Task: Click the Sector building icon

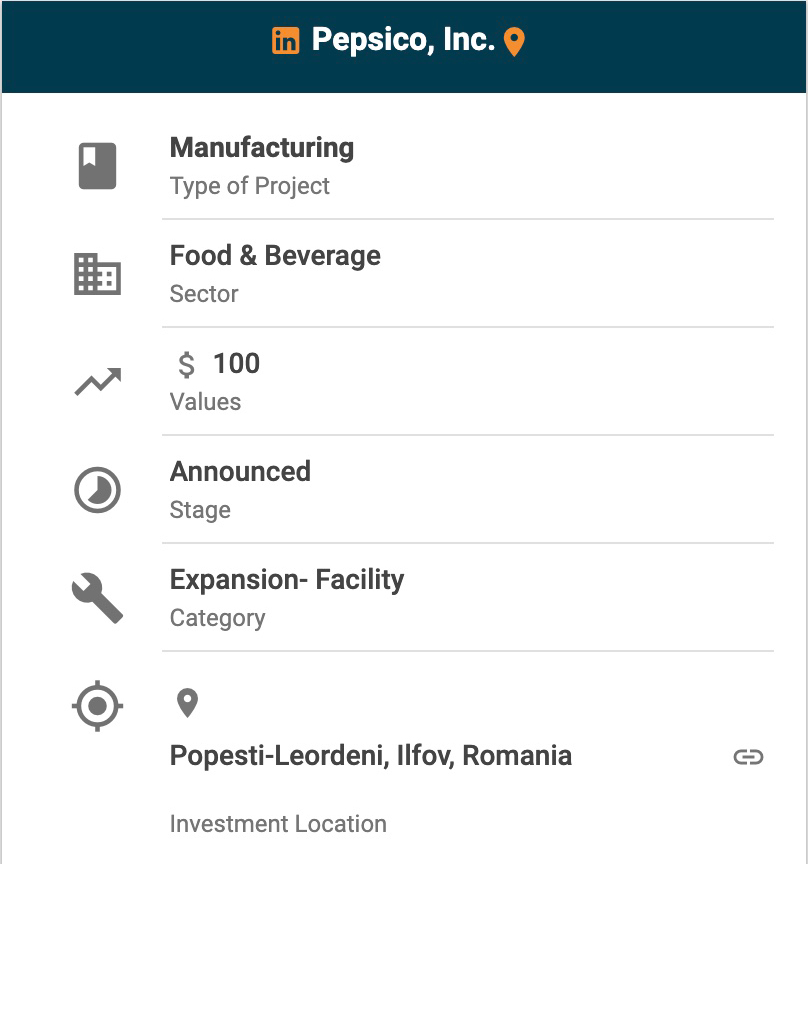Action: 98,274
